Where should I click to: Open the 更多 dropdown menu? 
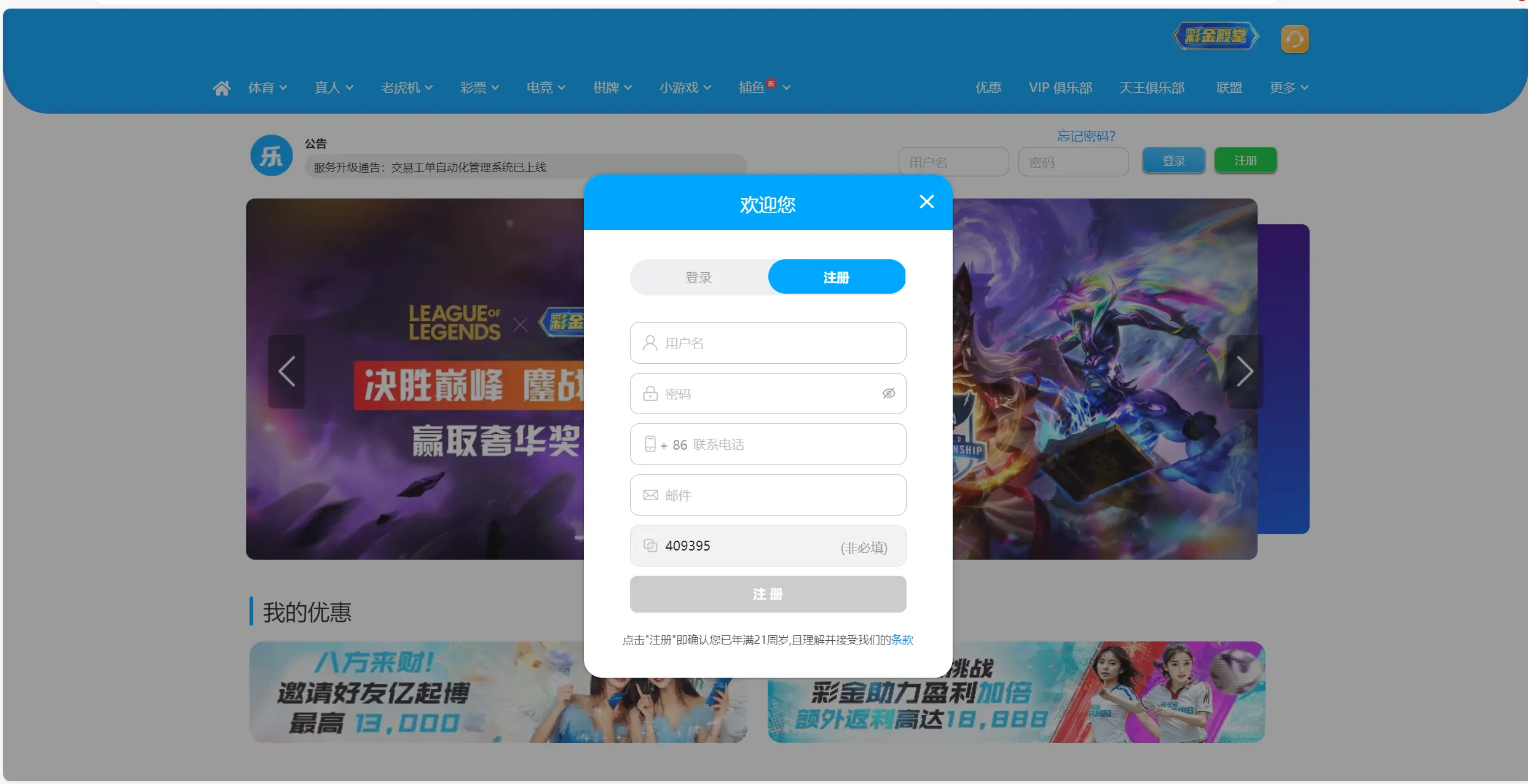click(x=1289, y=88)
